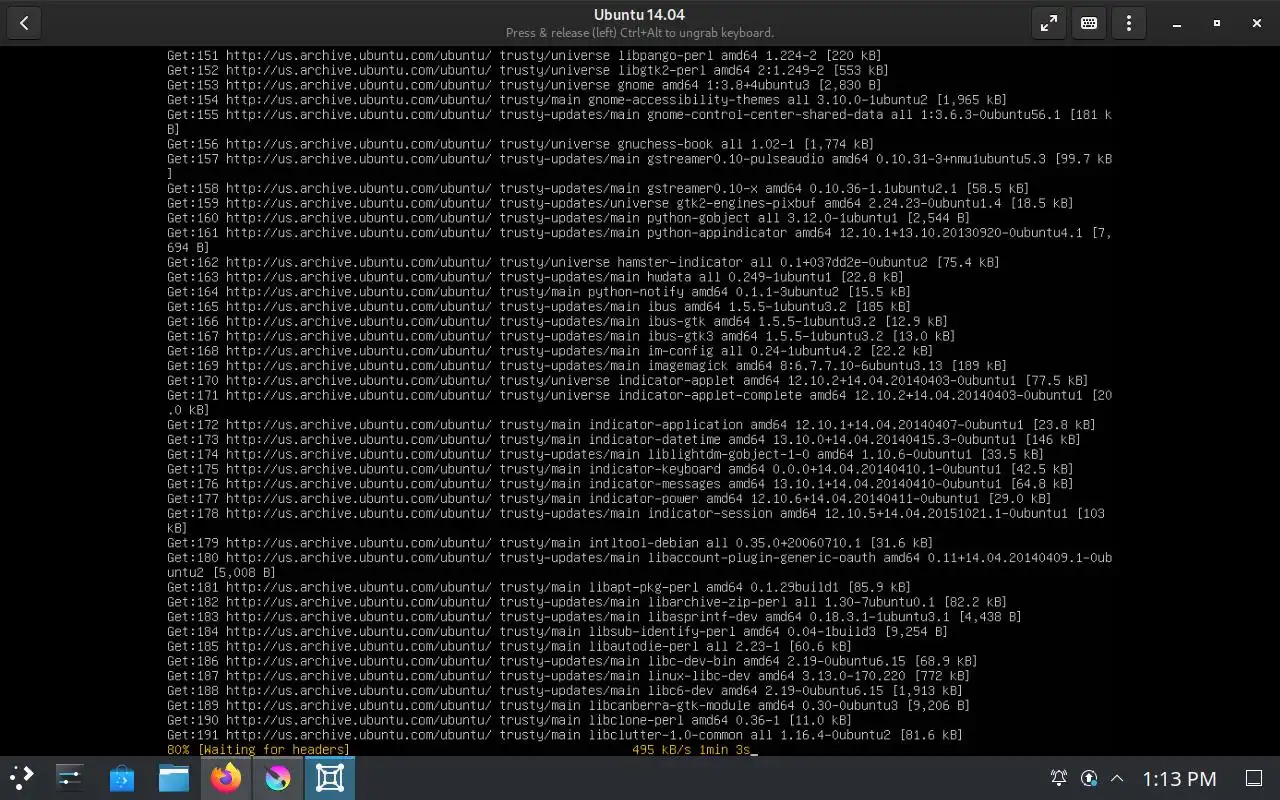Switch to Firefox in the taskbar

point(226,778)
